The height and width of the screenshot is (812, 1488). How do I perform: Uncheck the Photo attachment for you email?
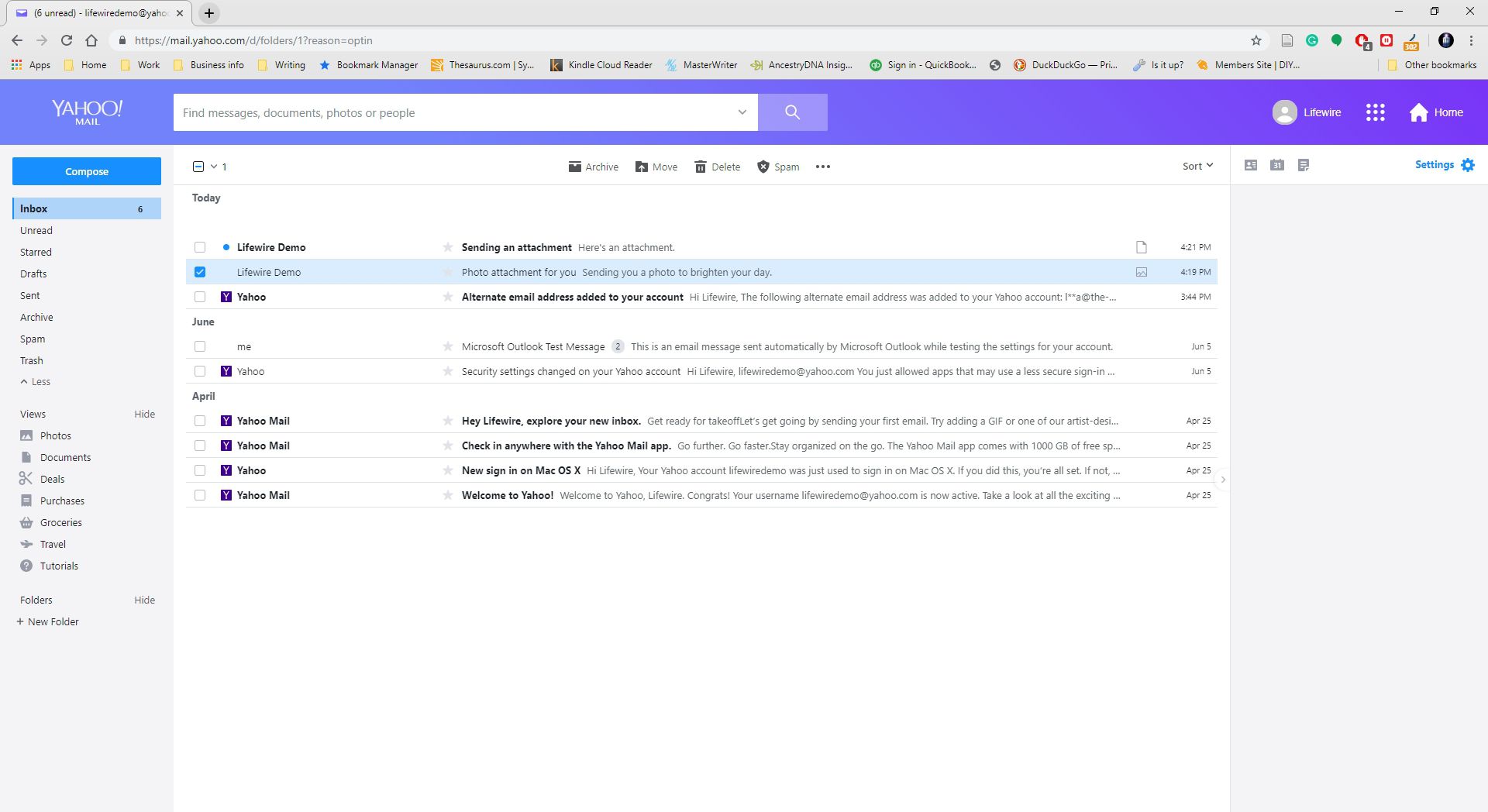pyautogui.click(x=200, y=272)
